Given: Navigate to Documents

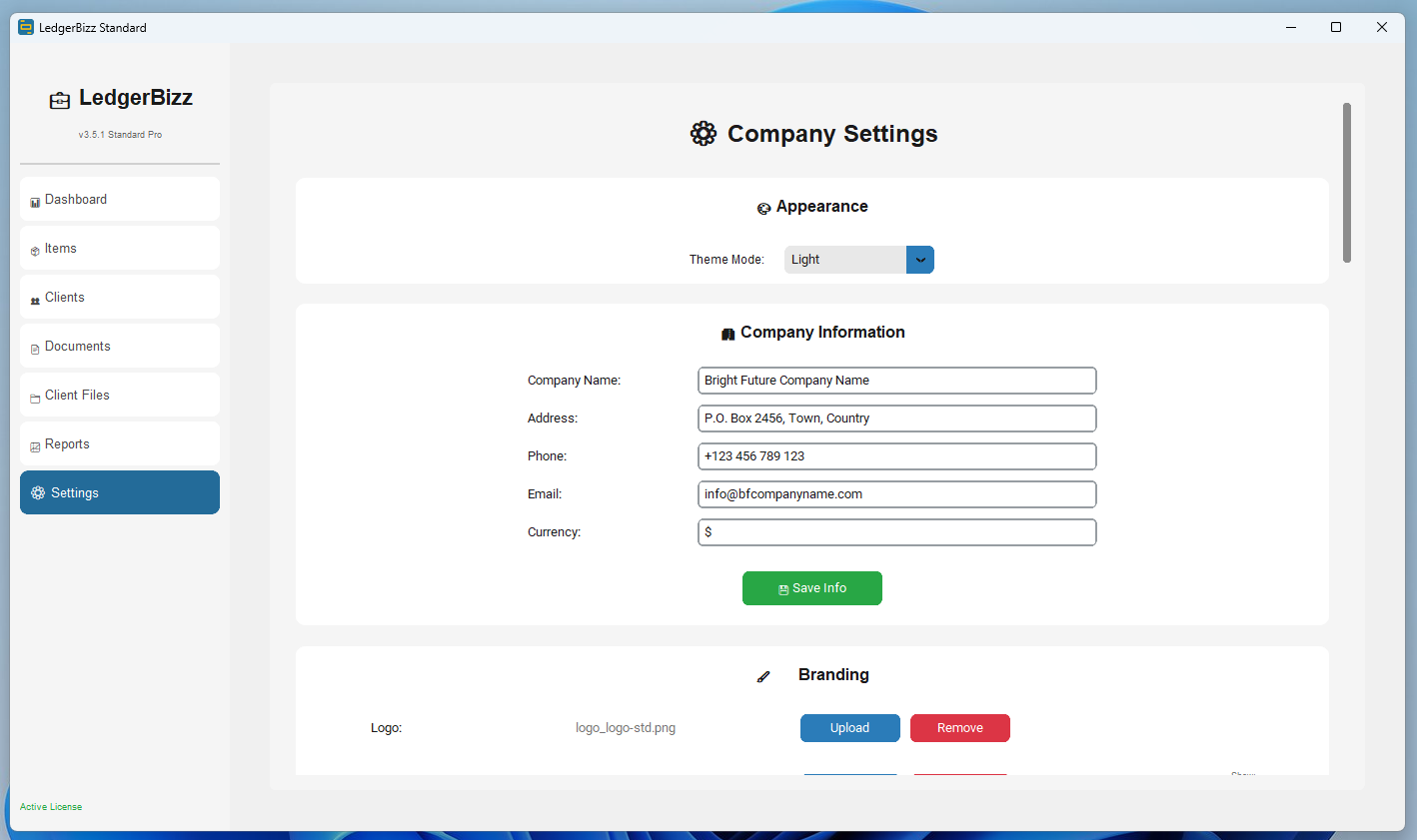Looking at the screenshot, I should 120,346.
